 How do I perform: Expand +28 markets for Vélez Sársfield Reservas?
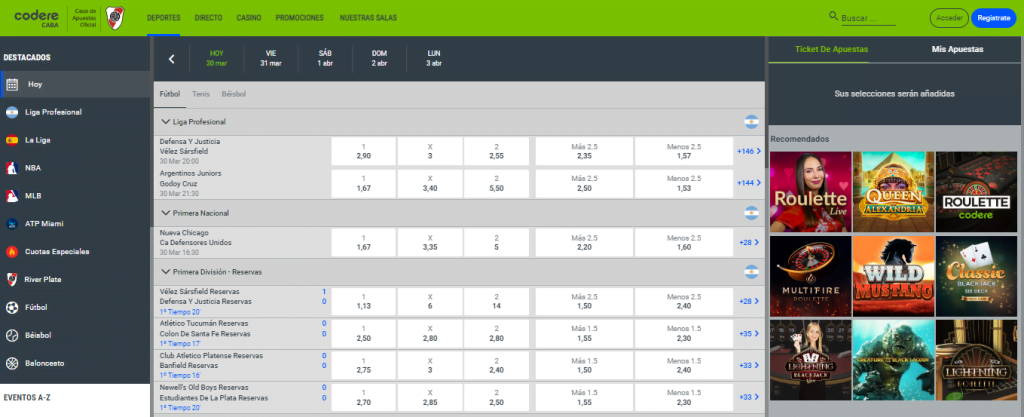coord(748,301)
